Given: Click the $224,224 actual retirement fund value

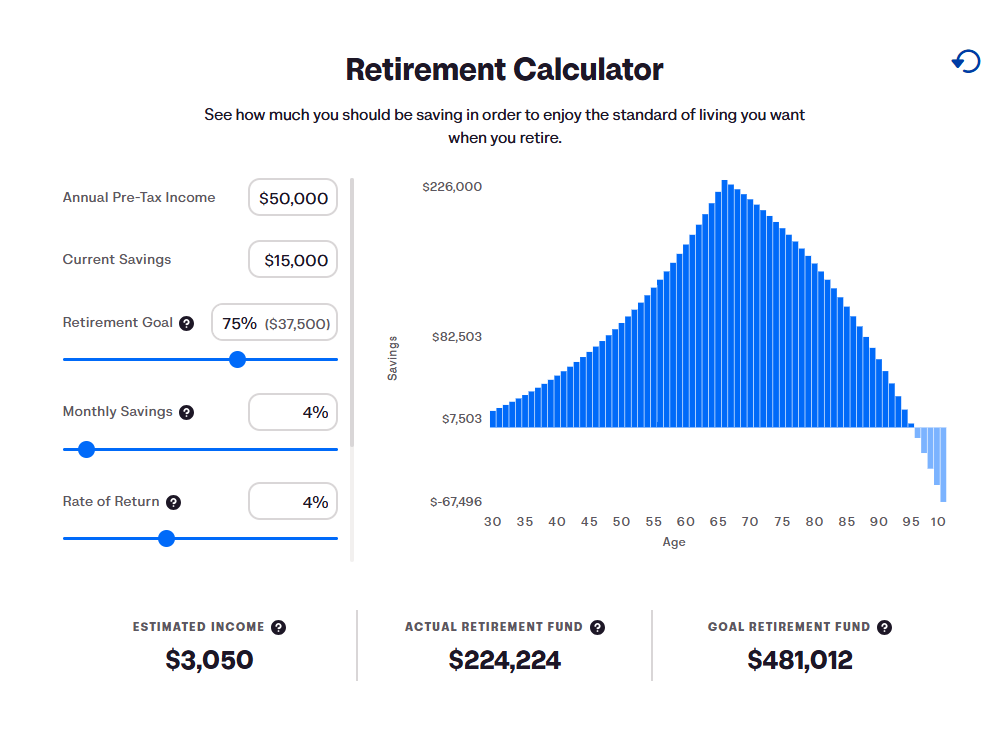Looking at the screenshot, I should (504, 660).
